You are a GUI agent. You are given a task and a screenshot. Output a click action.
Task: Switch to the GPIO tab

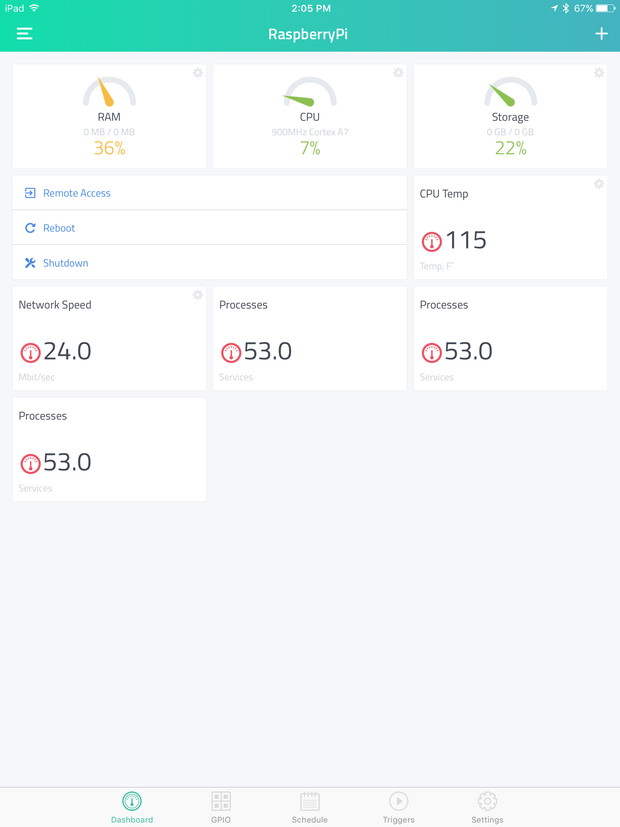221,807
